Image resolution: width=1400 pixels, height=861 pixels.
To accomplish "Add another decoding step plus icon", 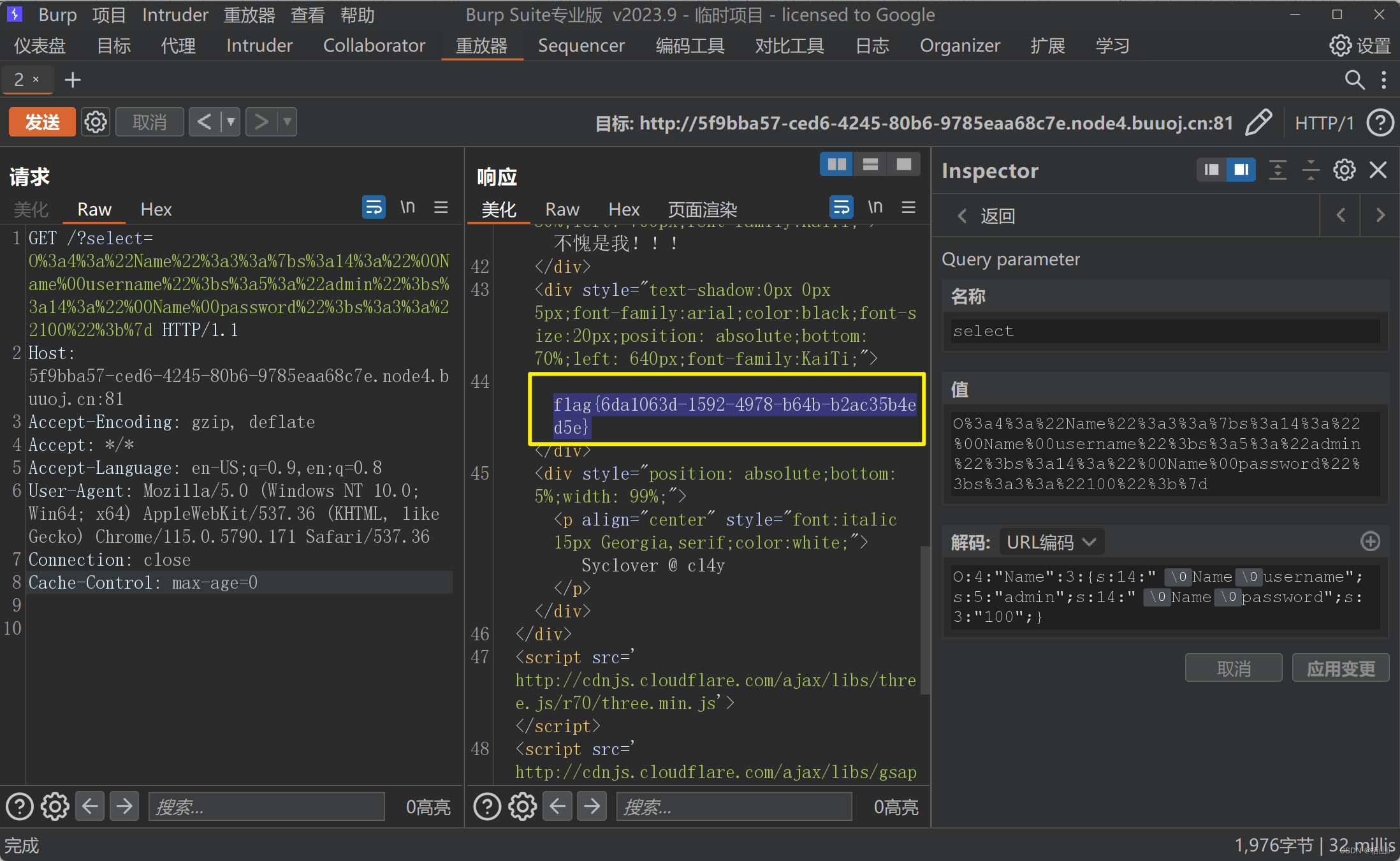I will click(1370, 541).
